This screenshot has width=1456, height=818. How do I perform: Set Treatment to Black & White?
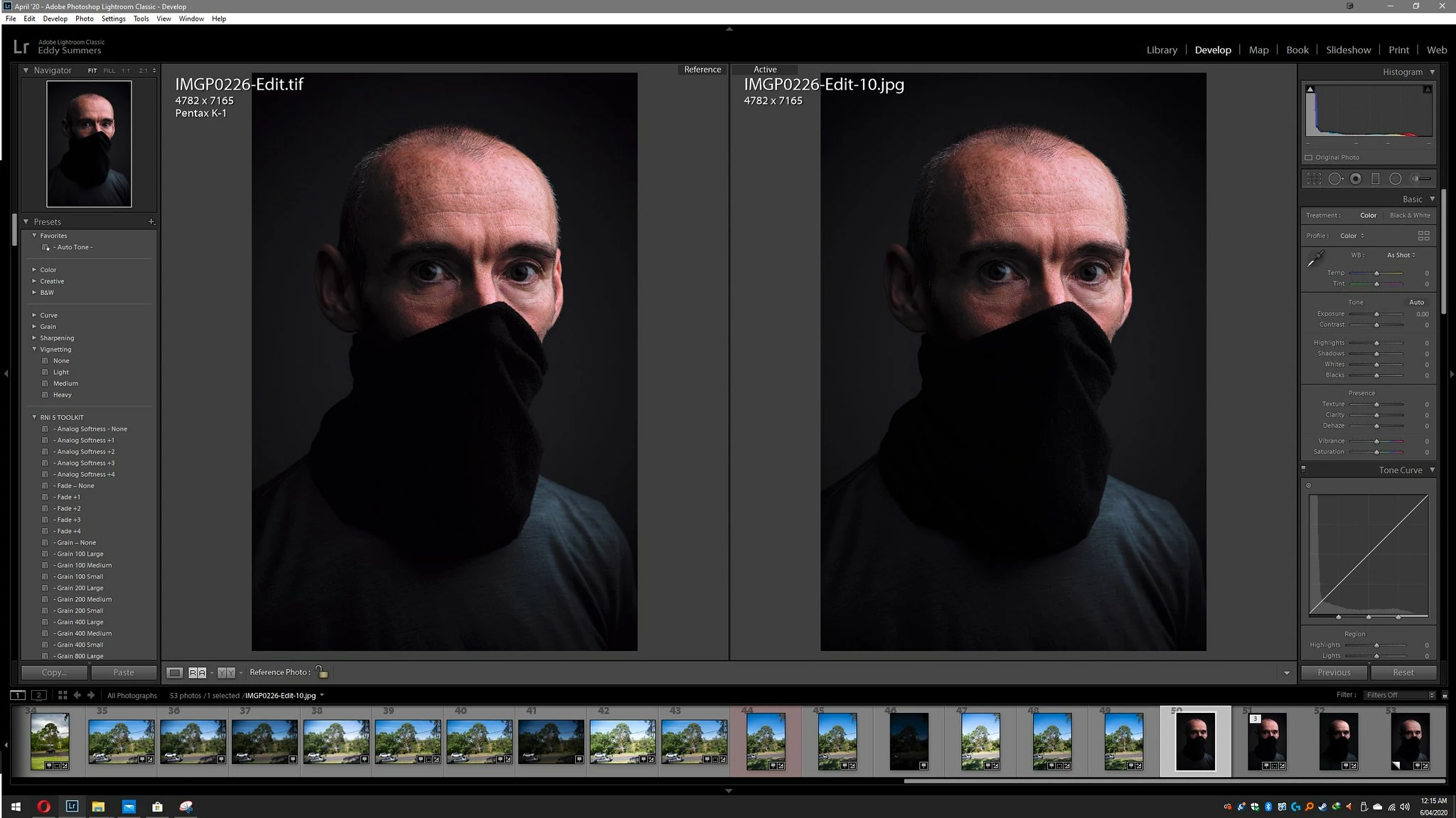coord(1409,215)
